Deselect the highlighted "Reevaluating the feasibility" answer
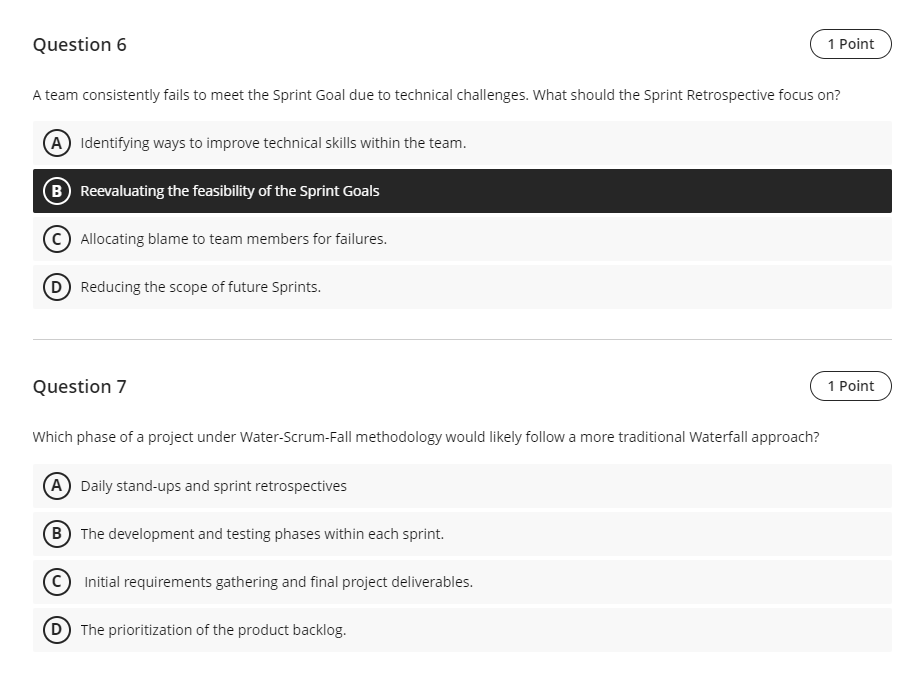The height and width of the screenshot is (678, 909). pyautogui.click(x=229, y=190)
